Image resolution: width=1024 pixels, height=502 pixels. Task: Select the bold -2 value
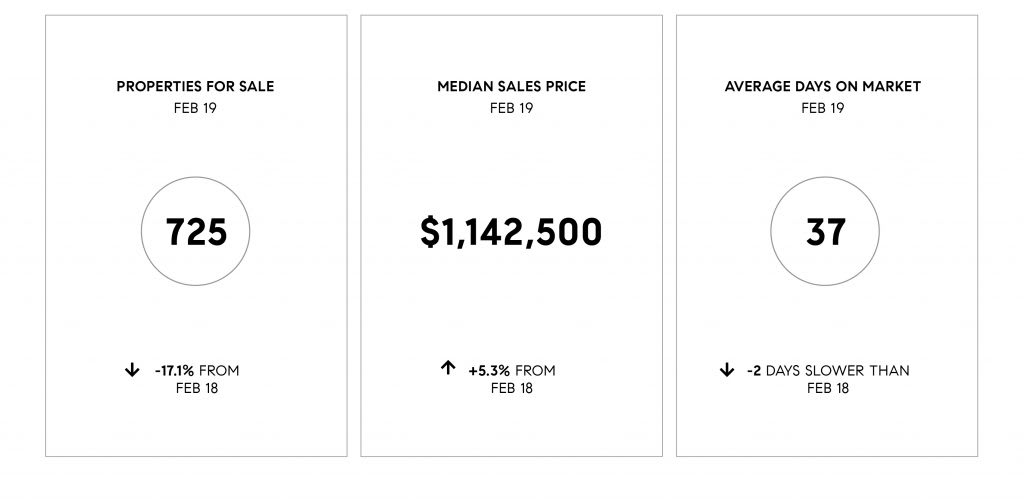coord(754,371)
